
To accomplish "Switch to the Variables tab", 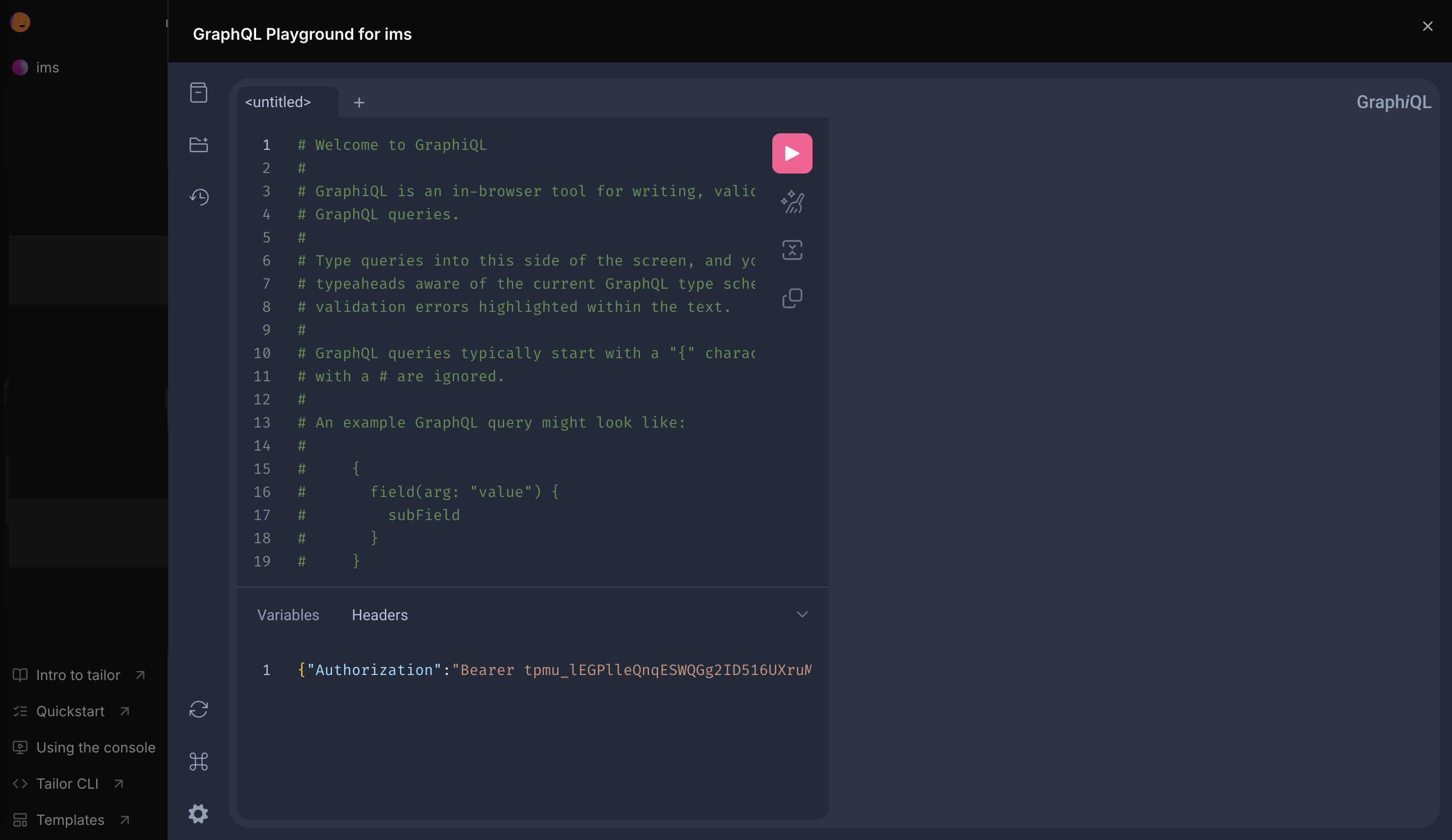I will [x=287, y=615].
